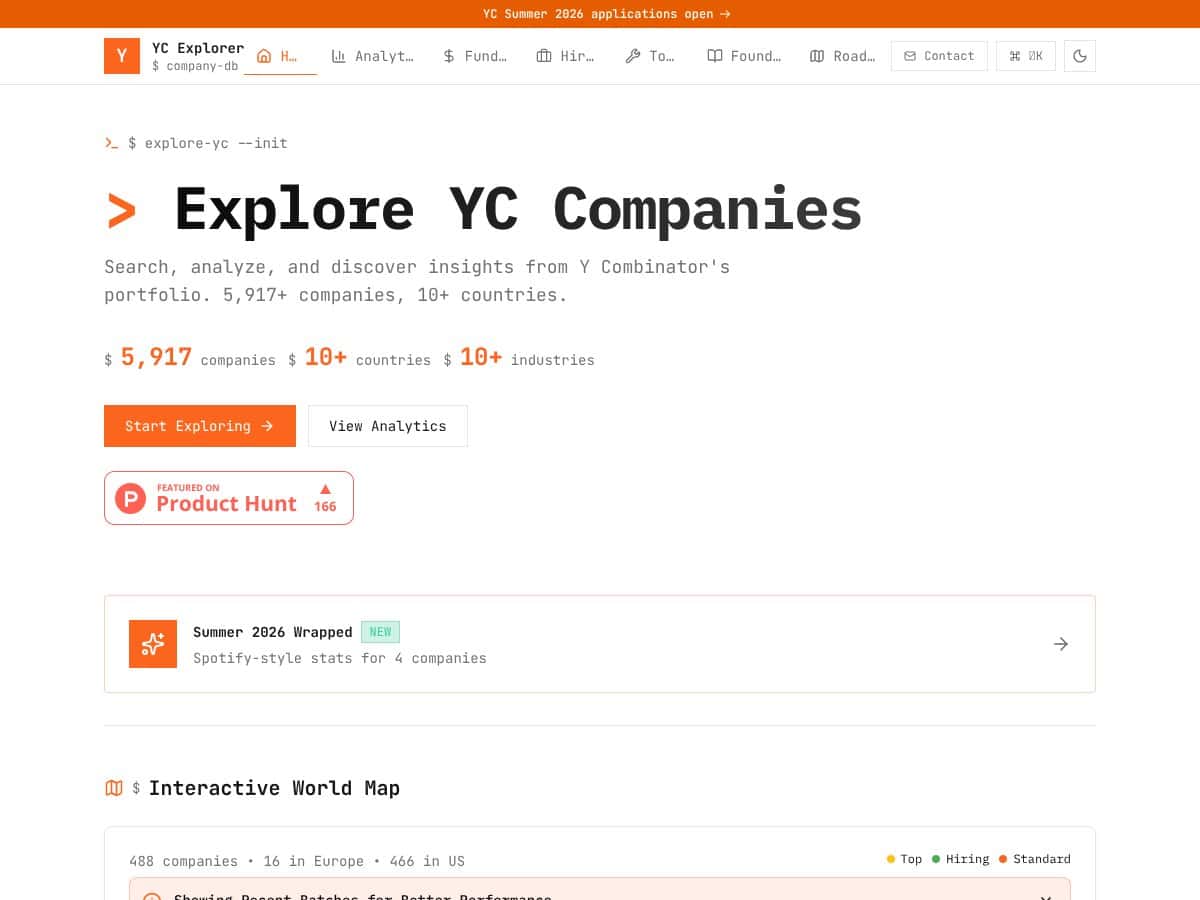Image resolution: width=1200 pixels, height=900 pixels.
Task: Click the orange Standard legend dot
Action: pos(1003,859)
